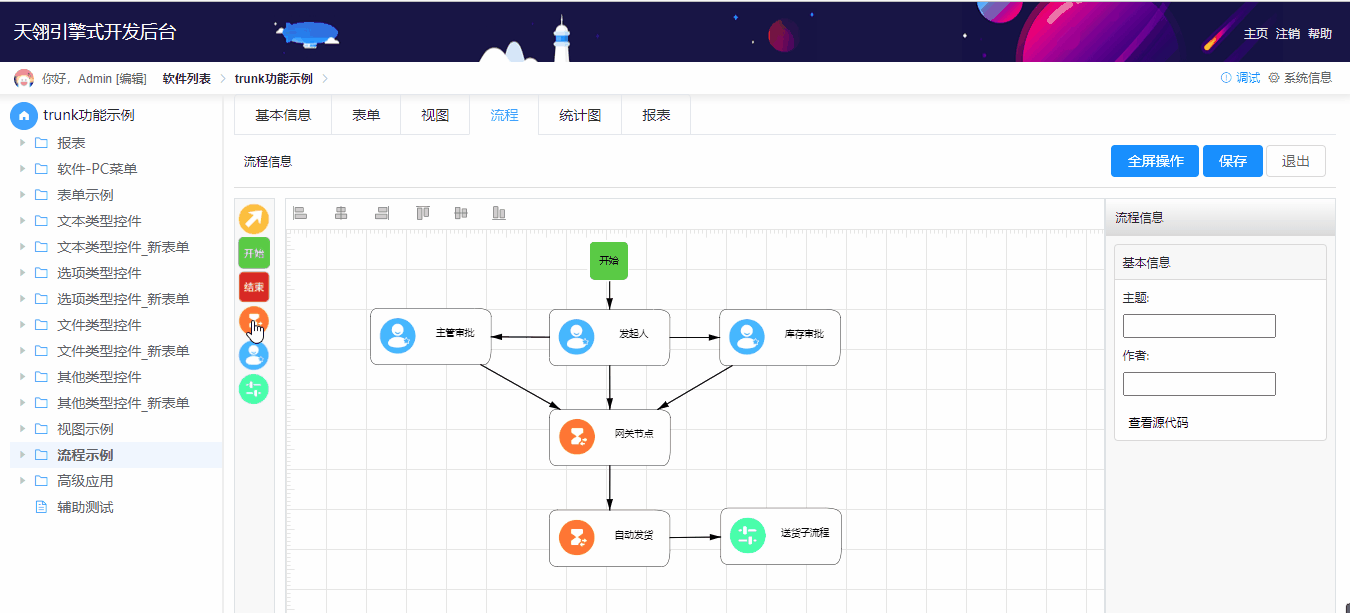Image resolution: width=1350 pixels, height=613 pixels.
Task: Expand the 高级应用 tree node
Action: [22, 480]
